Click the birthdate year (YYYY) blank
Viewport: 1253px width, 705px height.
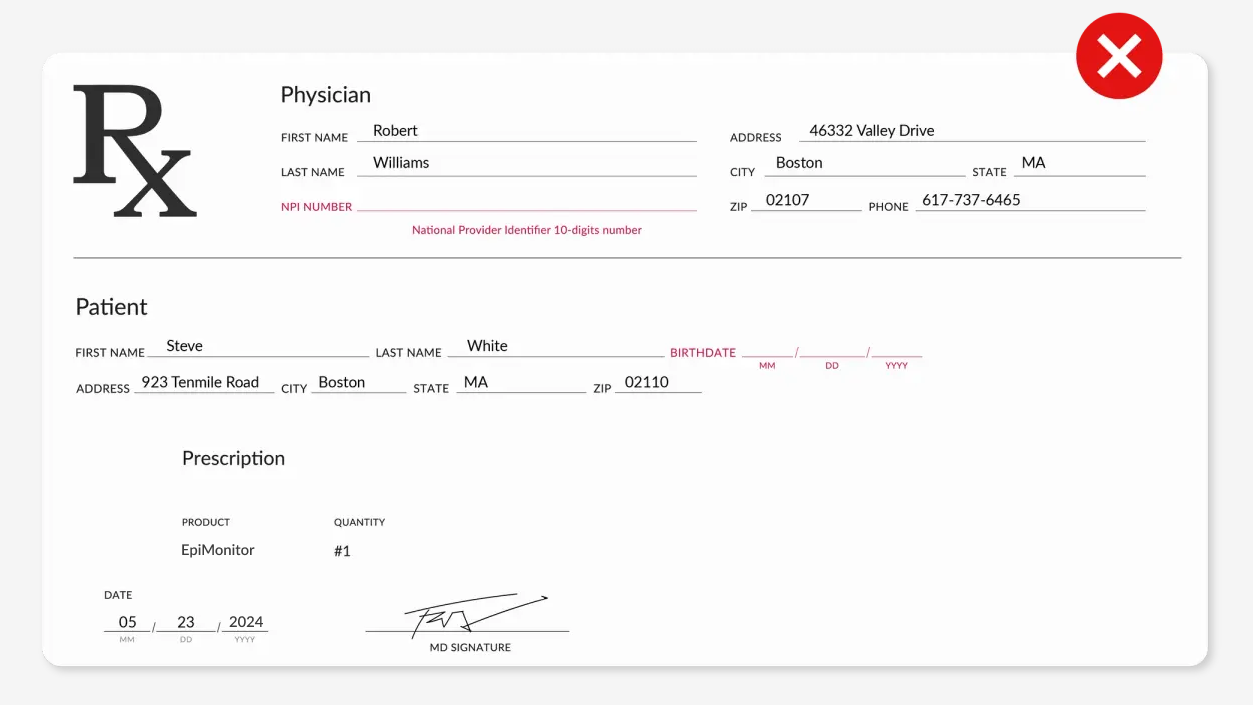(x=896, y=350)
